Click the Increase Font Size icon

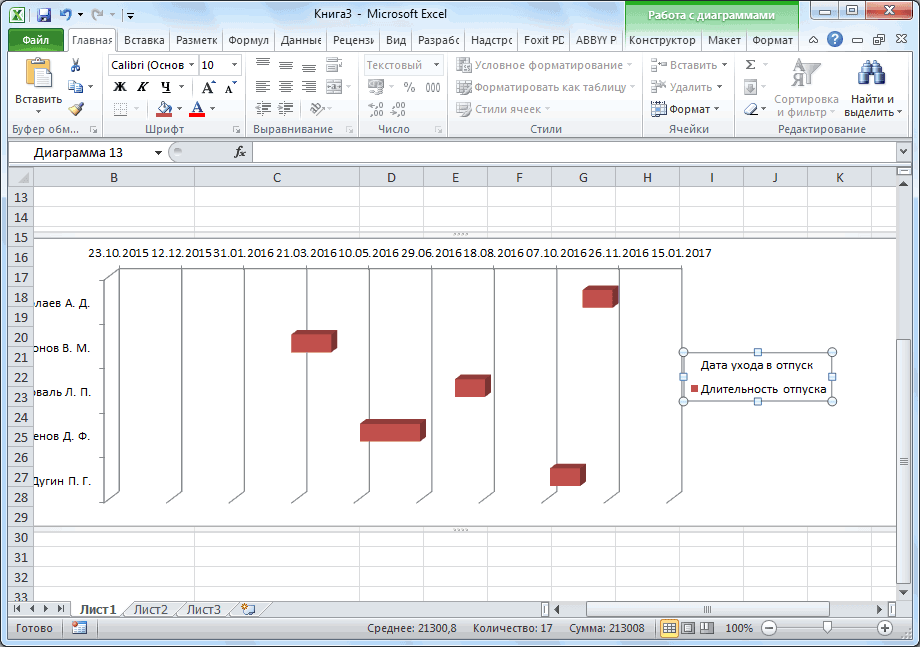[x=208, y=87]
